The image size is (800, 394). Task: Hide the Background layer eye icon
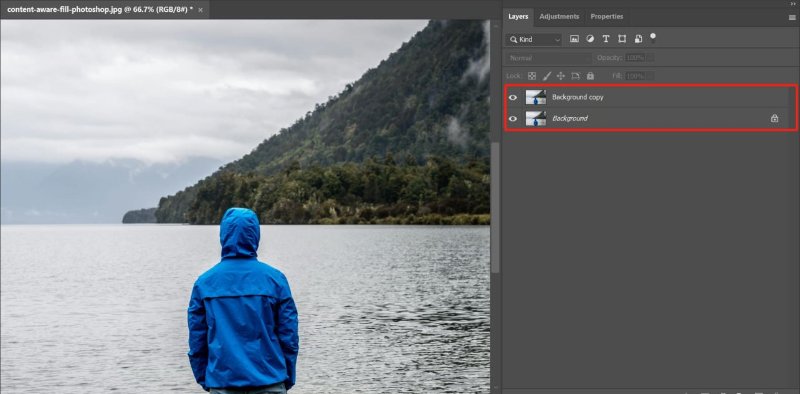(x=513, y=118)
